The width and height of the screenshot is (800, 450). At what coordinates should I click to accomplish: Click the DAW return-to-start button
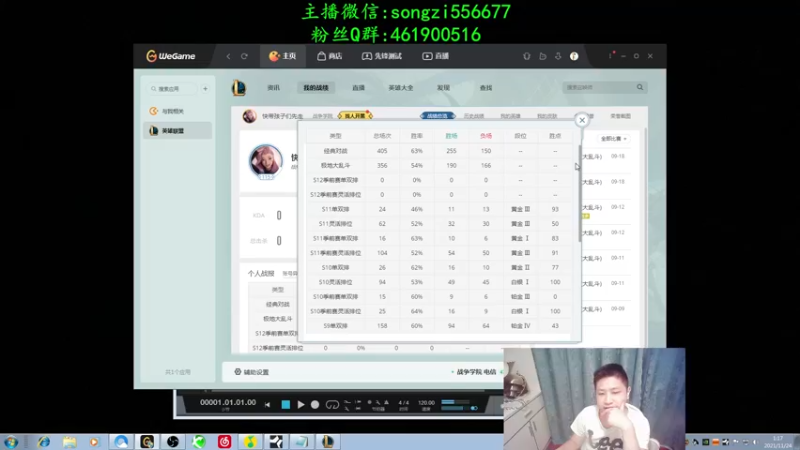coord(267,405)
